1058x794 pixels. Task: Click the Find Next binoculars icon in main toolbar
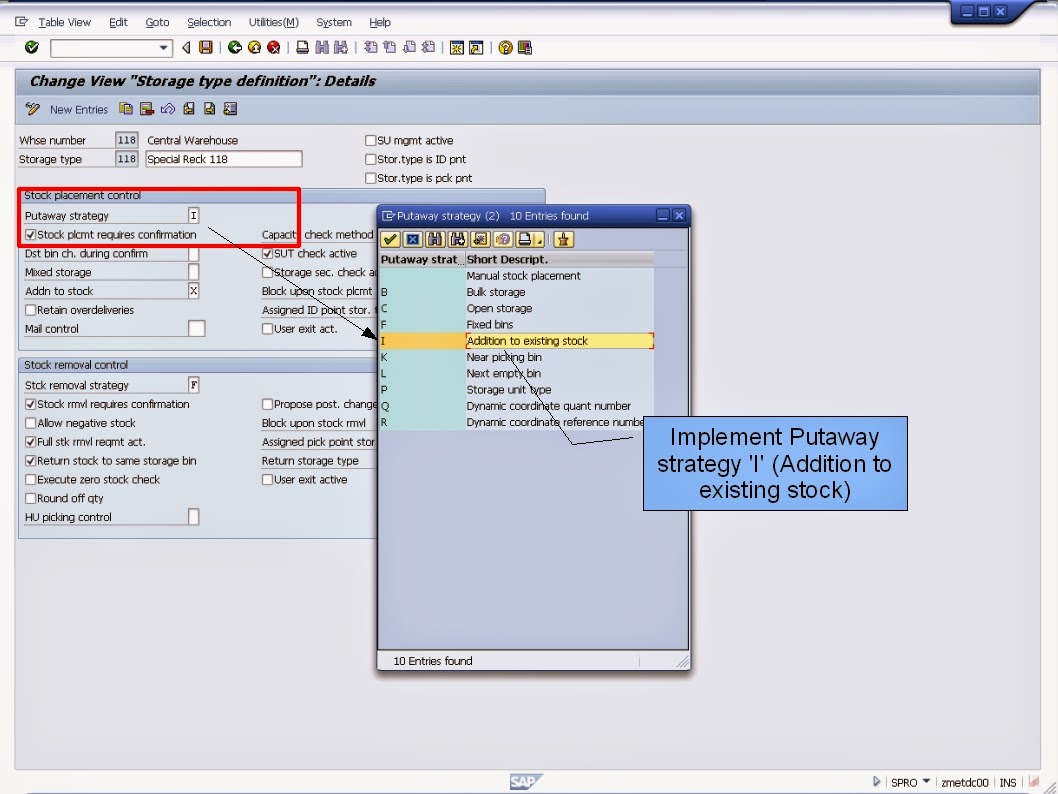click(x=341, y=47)
